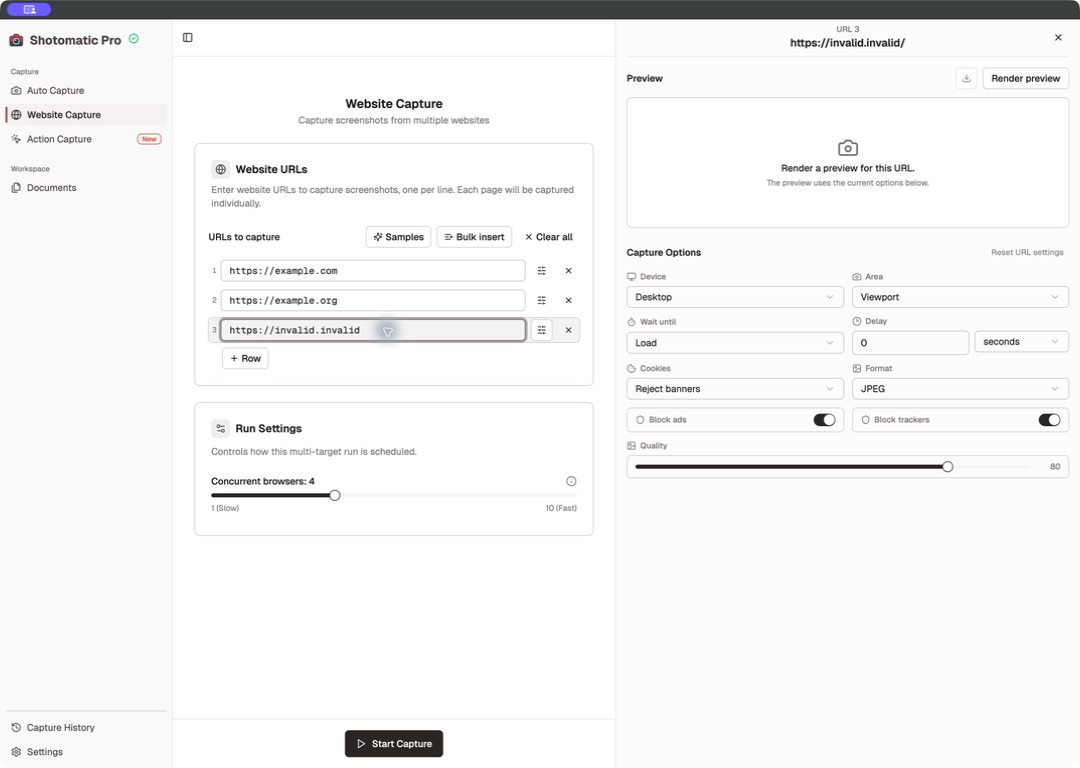Click the 10 (Fast) label
The width and height of the screenshot is (1080, 768).
click(561, 508)
